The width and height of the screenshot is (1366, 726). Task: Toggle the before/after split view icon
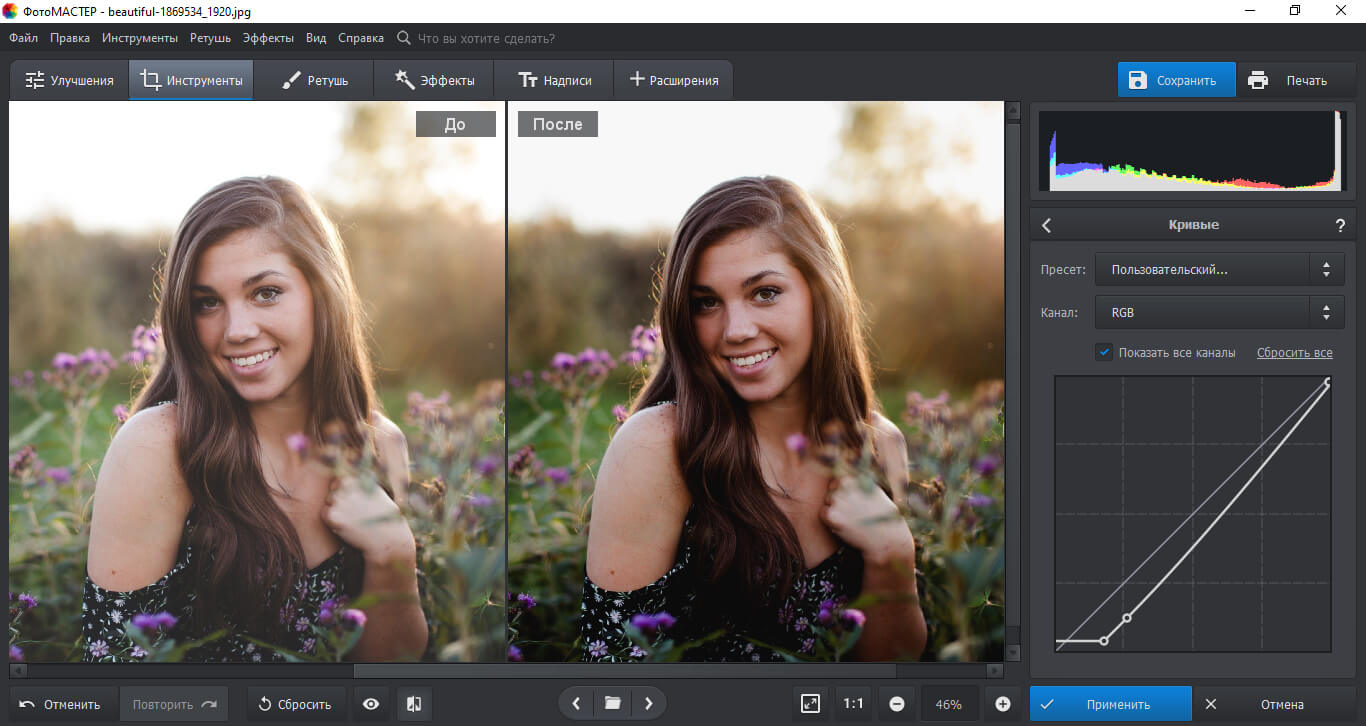[413, 704]
